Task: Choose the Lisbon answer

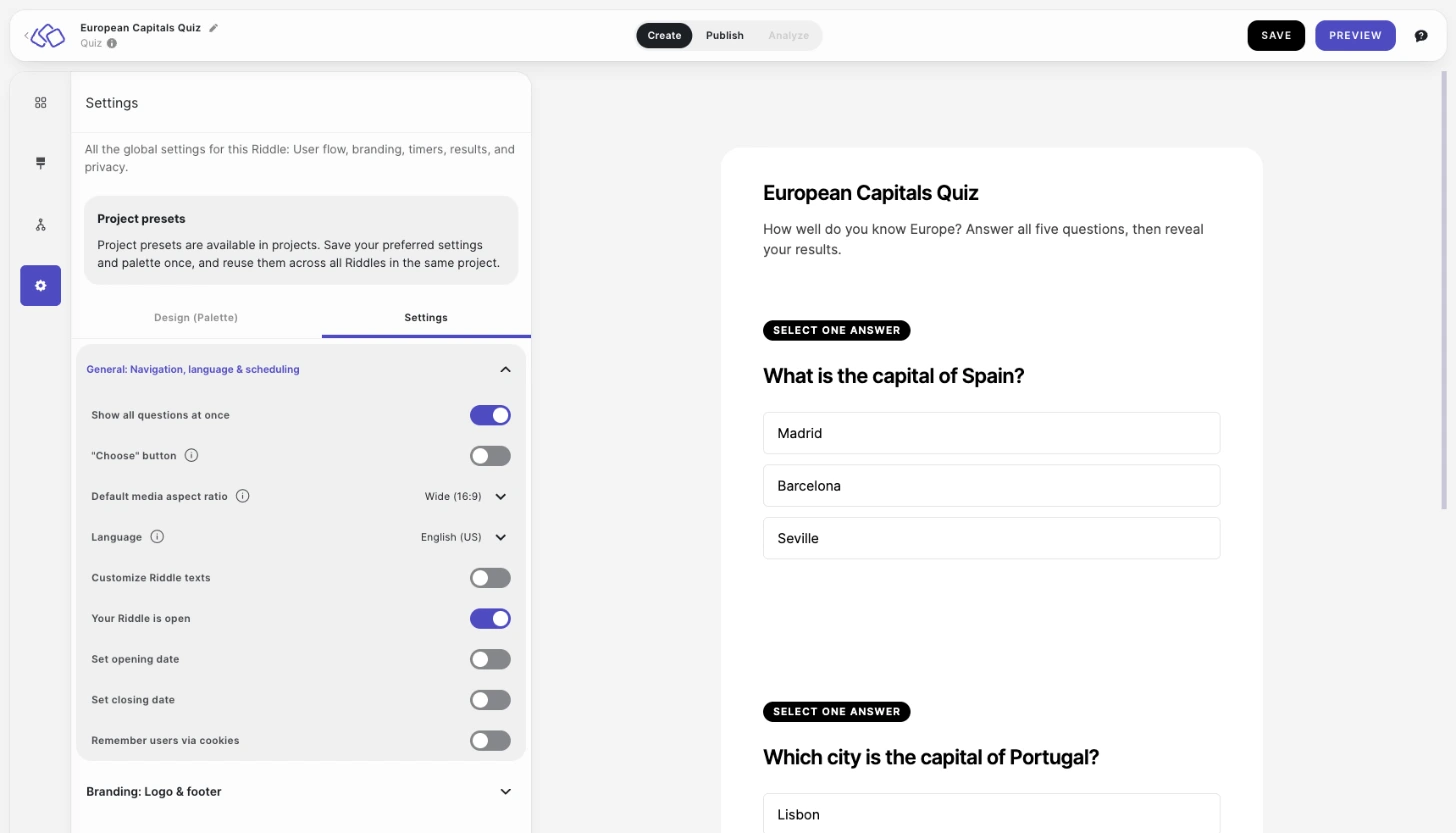Action: click(x=991, y=814)
